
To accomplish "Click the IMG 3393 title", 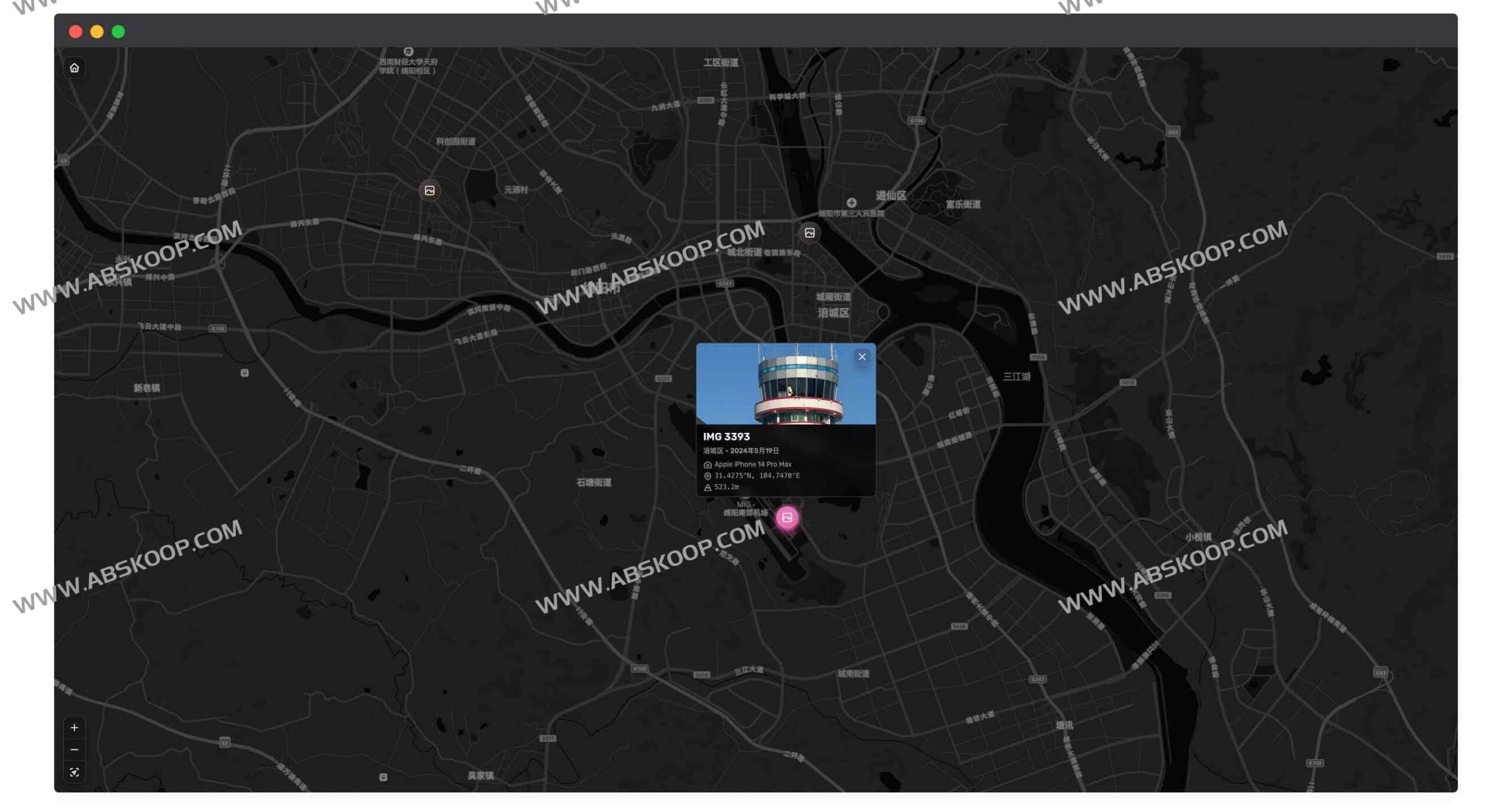I will (x=726, y=437).
